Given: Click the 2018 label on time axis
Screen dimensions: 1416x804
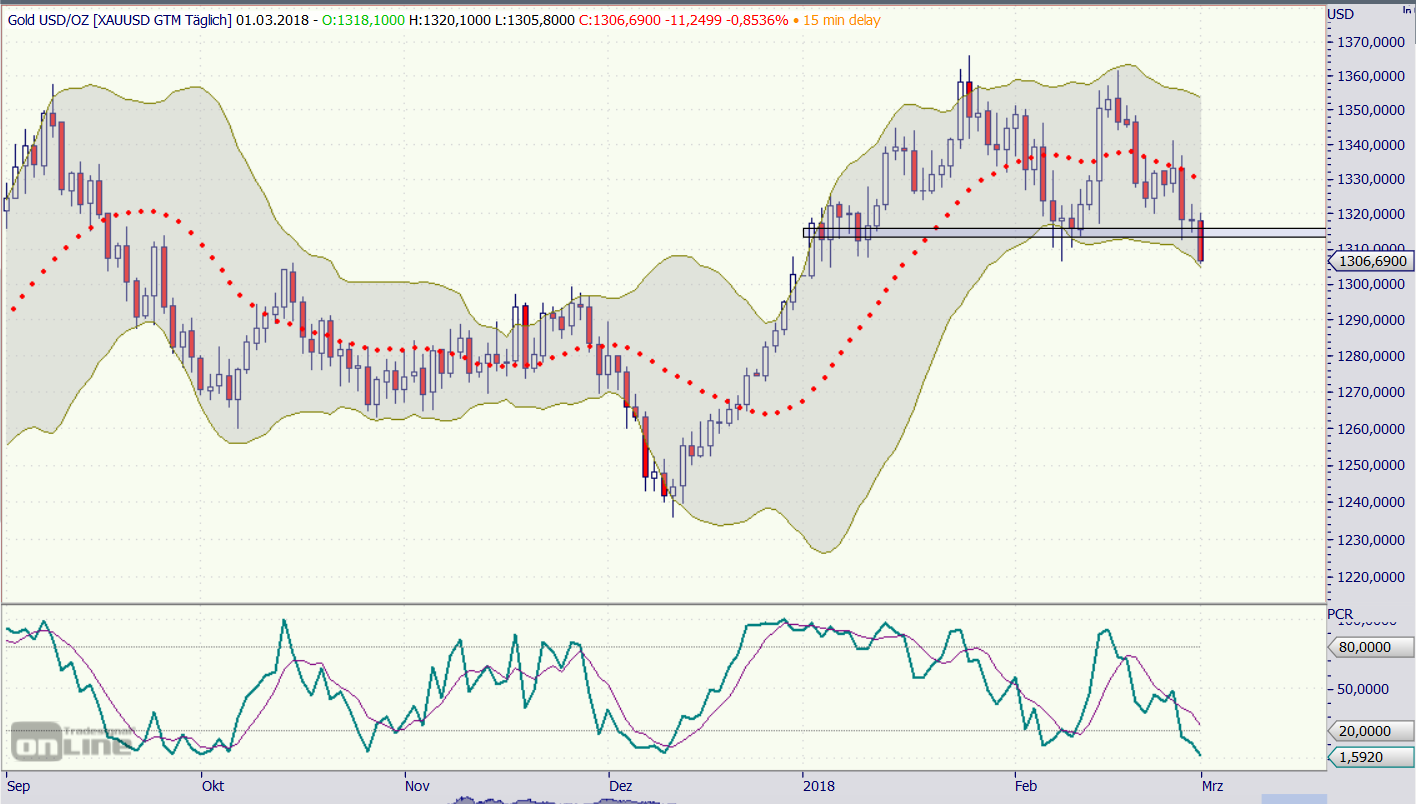Looking at the screenshot, I should coord(818,786).
